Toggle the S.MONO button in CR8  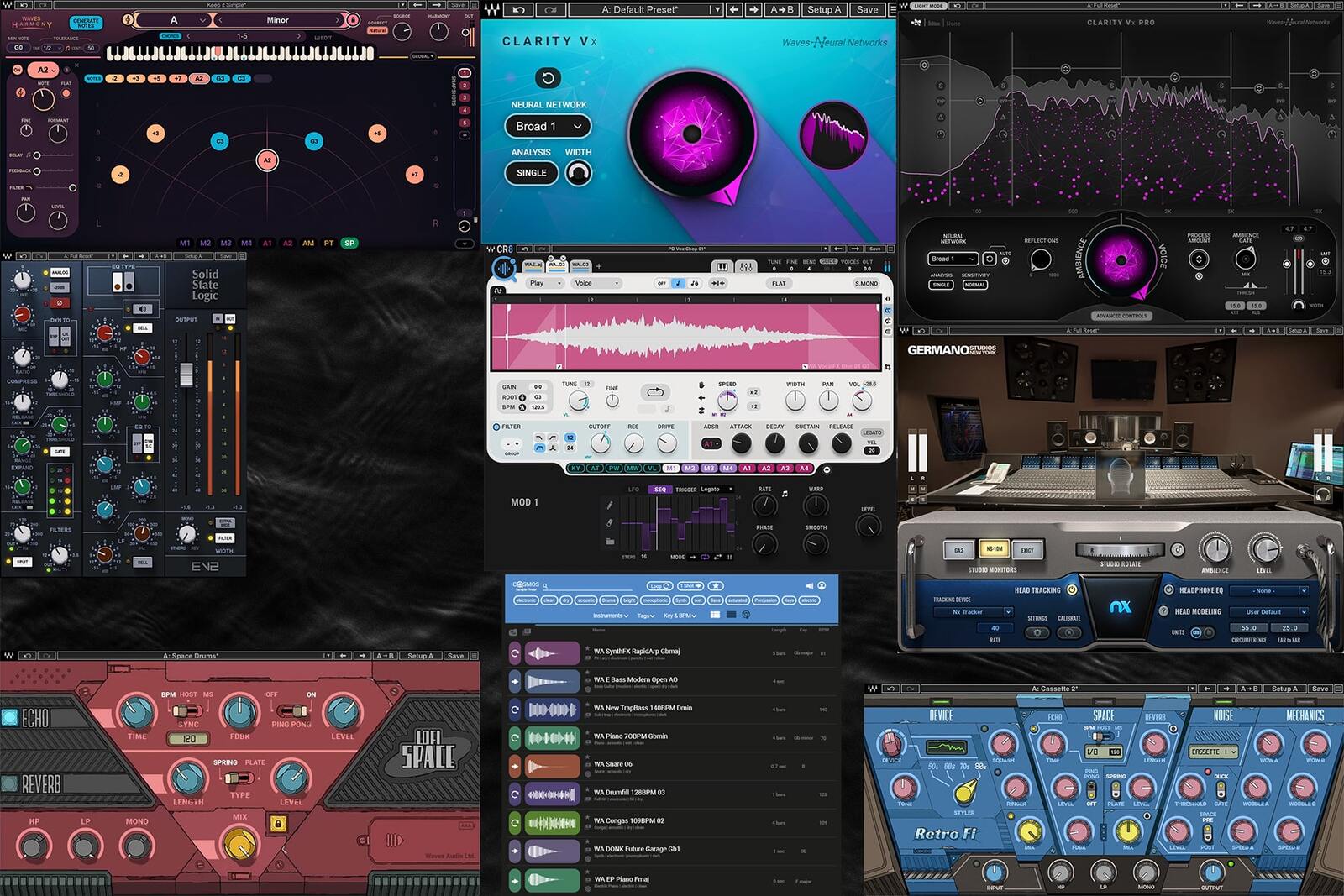[866, 284]
